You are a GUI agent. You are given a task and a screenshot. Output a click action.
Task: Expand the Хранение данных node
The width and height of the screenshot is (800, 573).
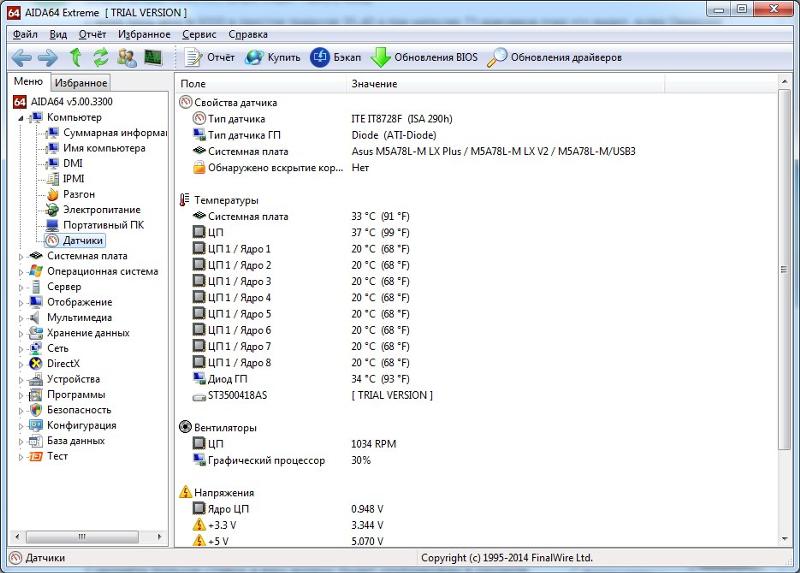(21, 334)
